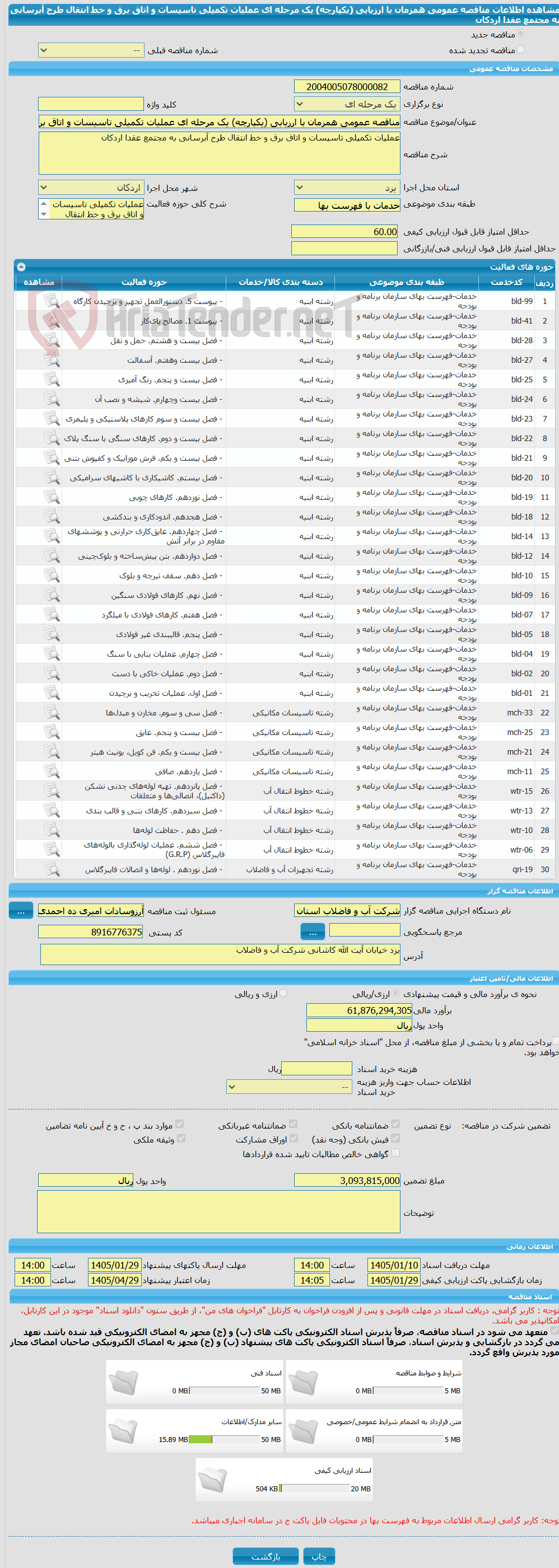
Task: Select the ارزی و ریالی radio option
Action: 283,994
